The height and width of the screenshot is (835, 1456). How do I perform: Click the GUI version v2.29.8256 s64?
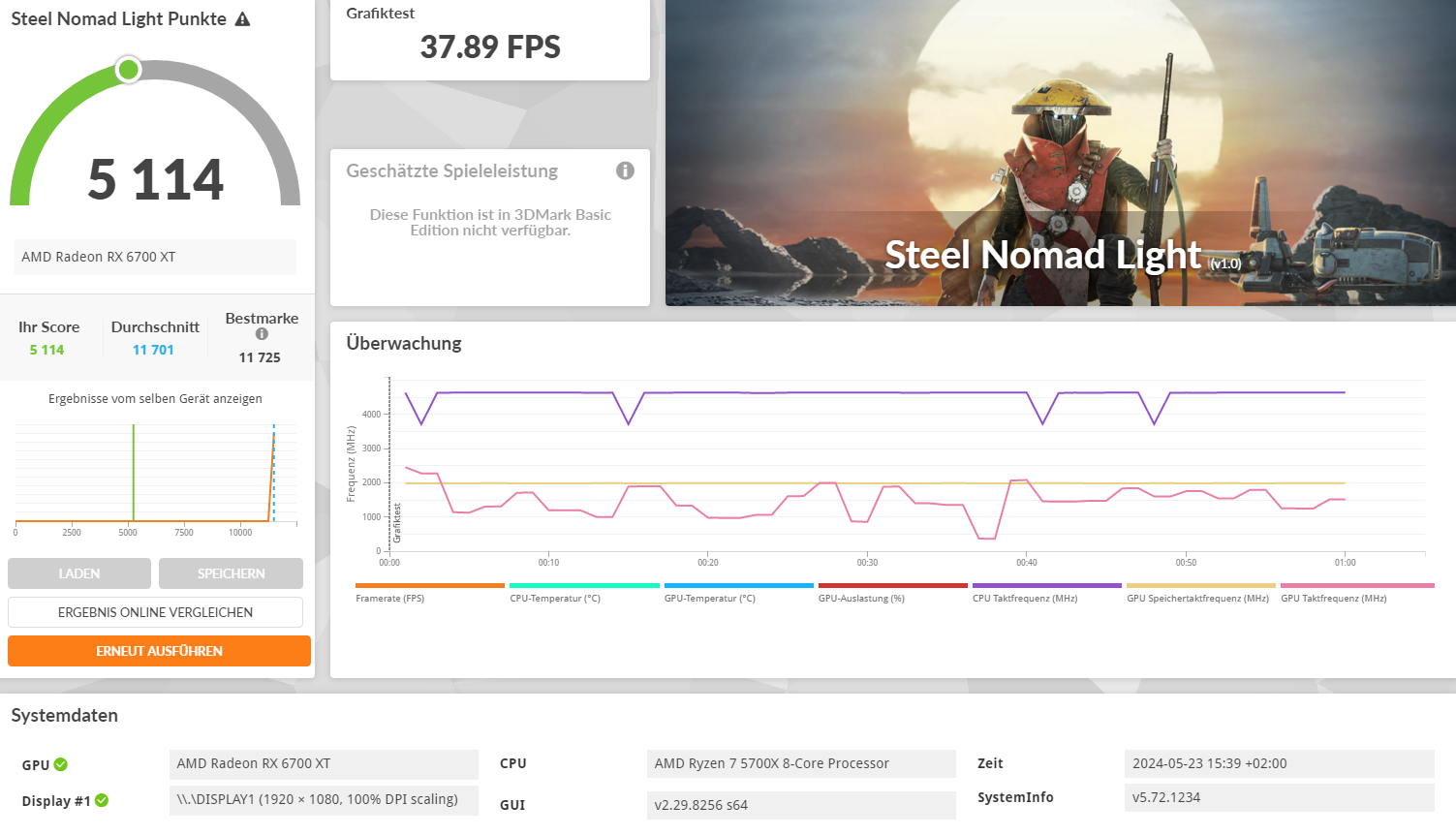point(801,805)
